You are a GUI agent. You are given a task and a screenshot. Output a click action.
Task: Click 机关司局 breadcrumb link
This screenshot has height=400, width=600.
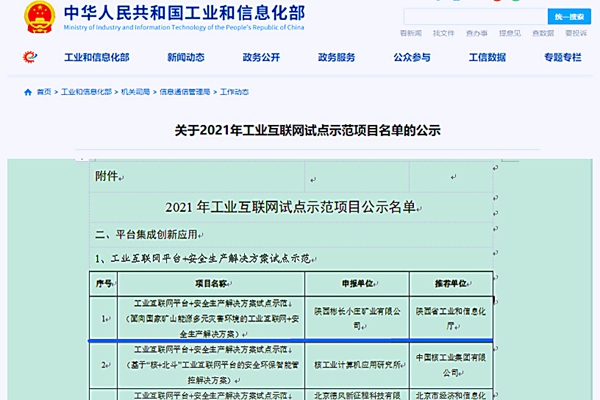click(x=135, y=92)
